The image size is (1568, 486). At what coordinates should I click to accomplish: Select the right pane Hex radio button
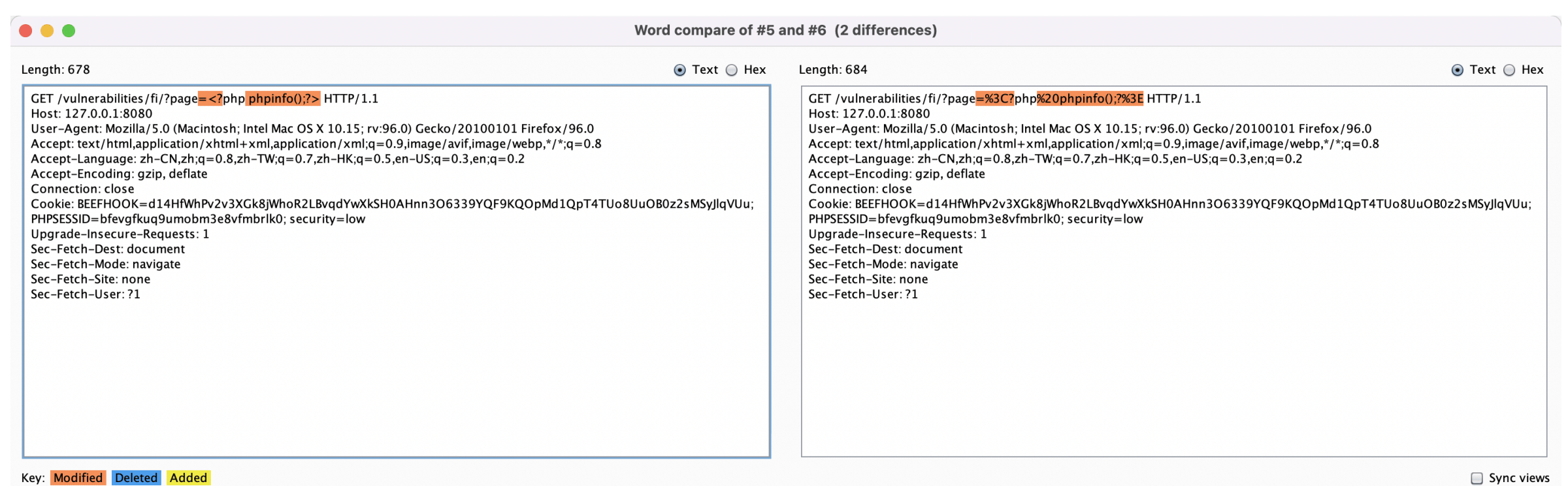click(x=1509, y=70)
